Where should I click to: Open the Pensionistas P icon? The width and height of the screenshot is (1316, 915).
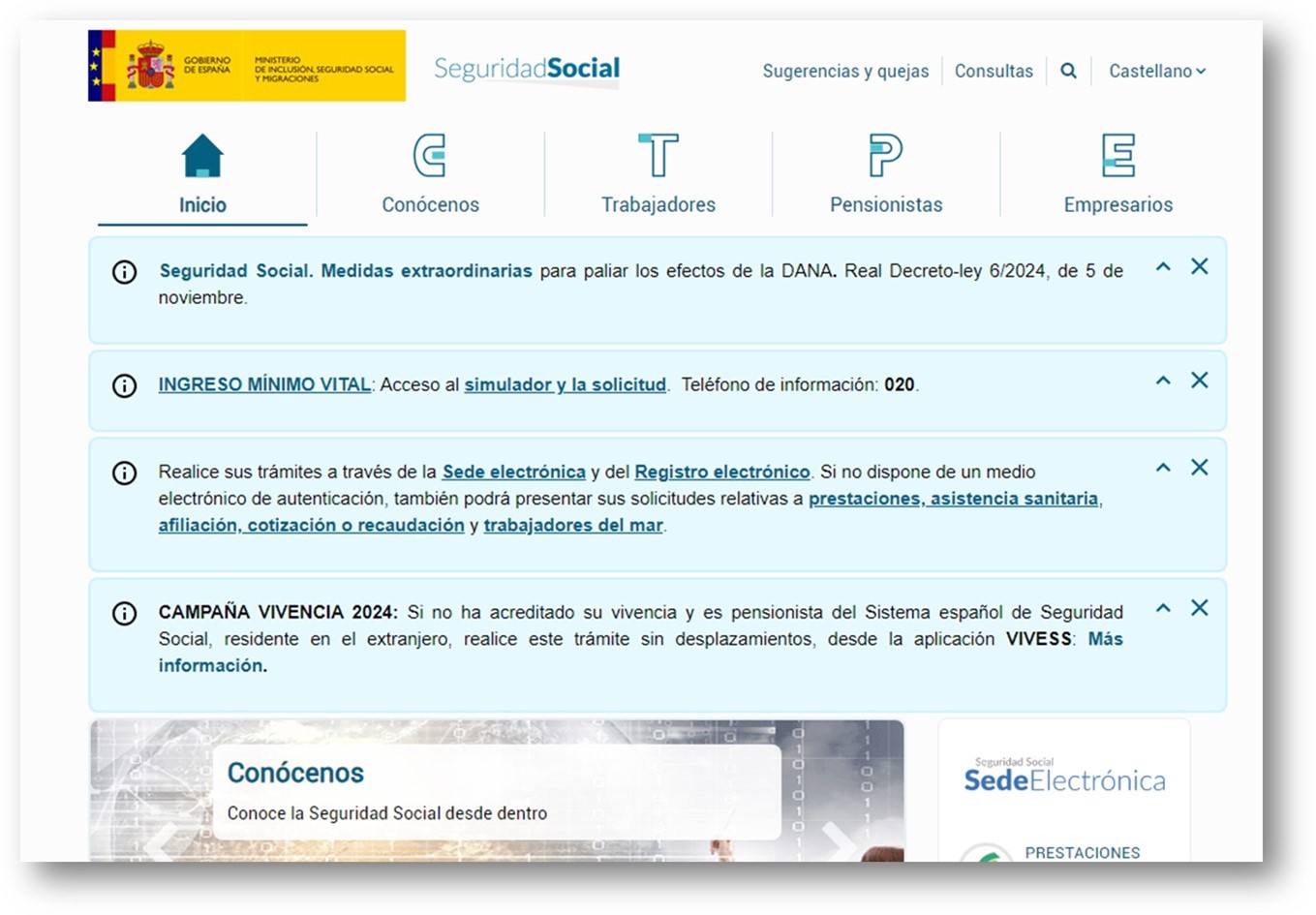click(x=885, y=156)
